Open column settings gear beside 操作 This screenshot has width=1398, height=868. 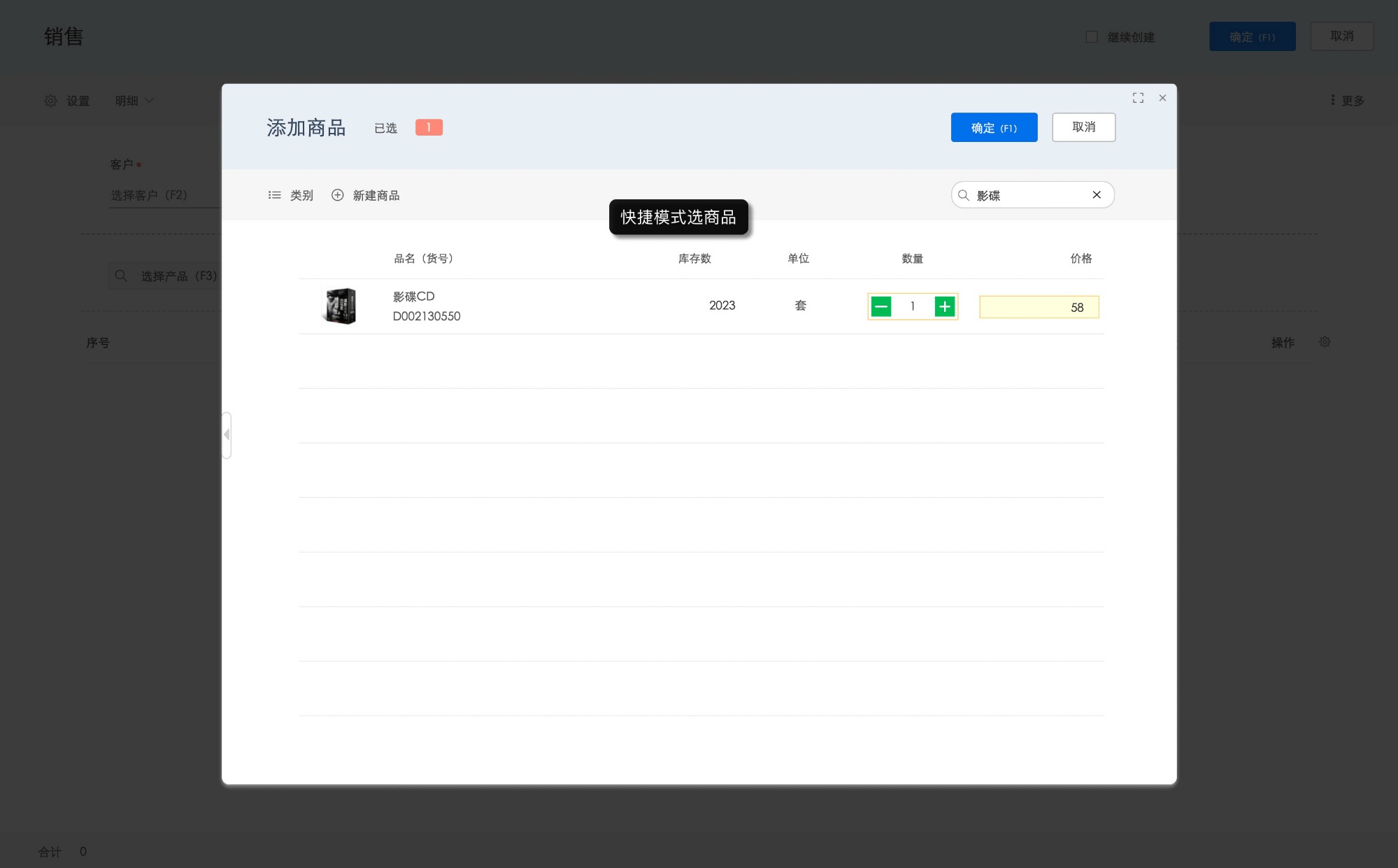click(1324, 342)
